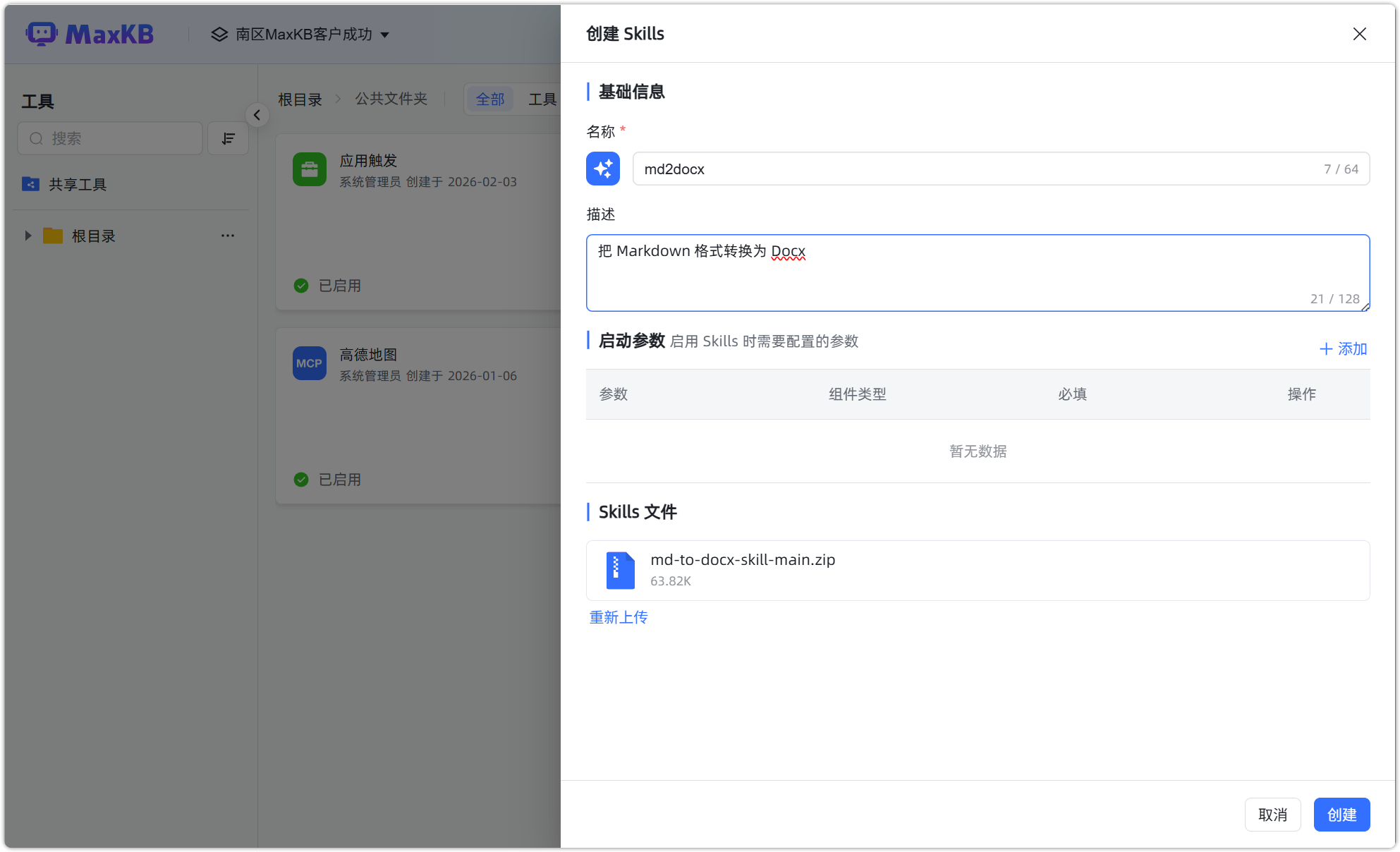Viewport: 1400px width, 852px height.
Task: Click the shared tools folder icon
Action: pos(30,184)
